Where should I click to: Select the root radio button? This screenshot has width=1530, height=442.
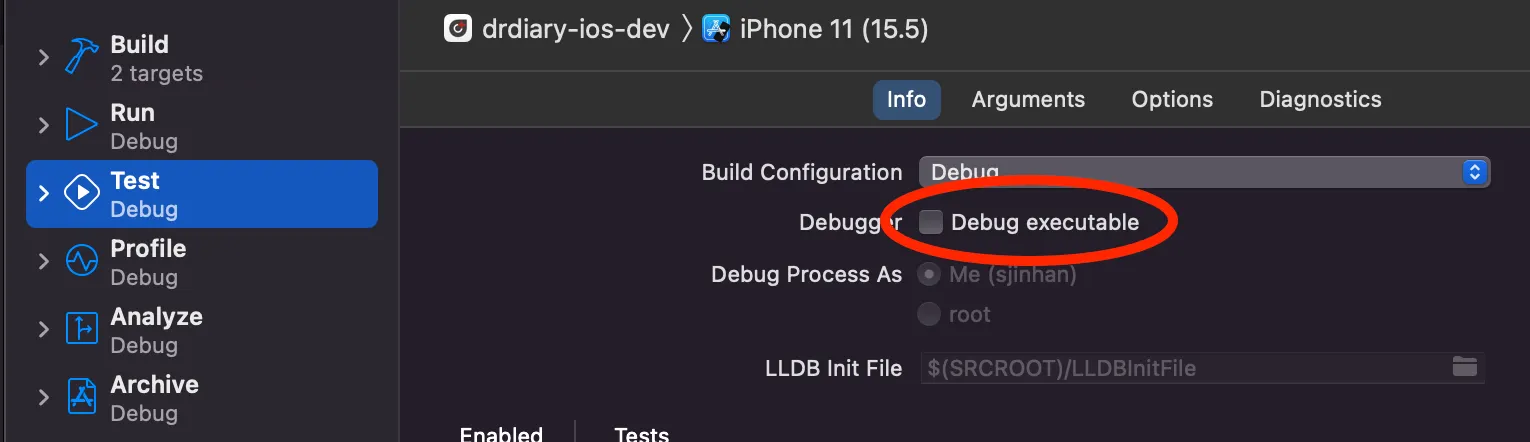[x=930, y=314]
